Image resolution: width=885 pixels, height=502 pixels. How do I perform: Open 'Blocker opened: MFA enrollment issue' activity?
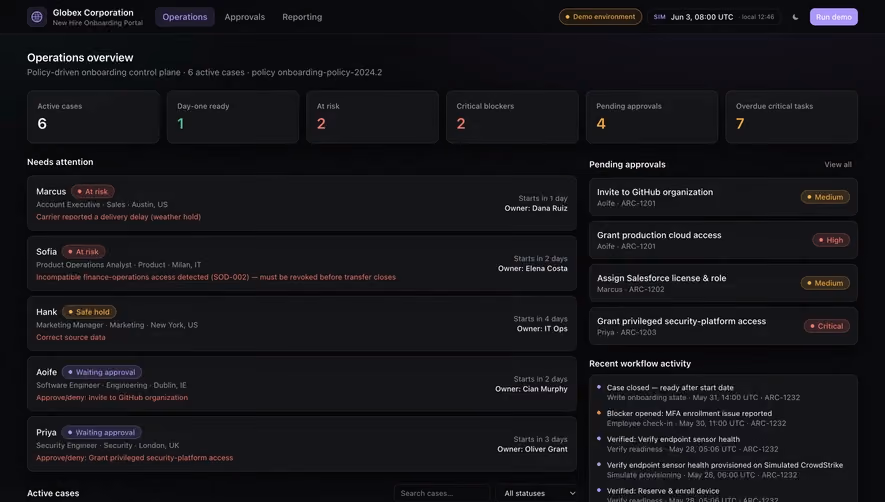723,418
